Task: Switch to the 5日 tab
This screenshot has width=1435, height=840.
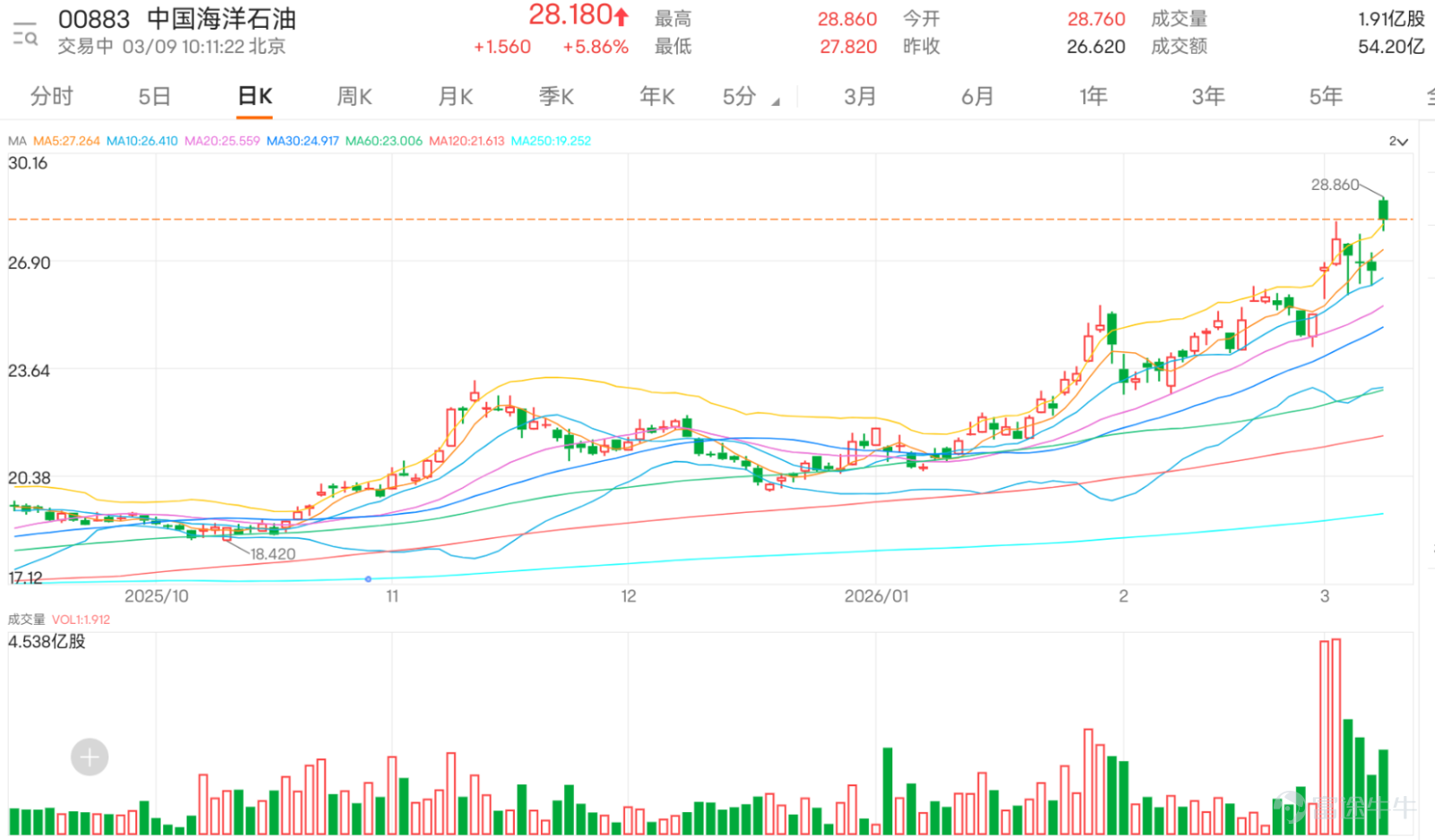Action: click(154, 97)
